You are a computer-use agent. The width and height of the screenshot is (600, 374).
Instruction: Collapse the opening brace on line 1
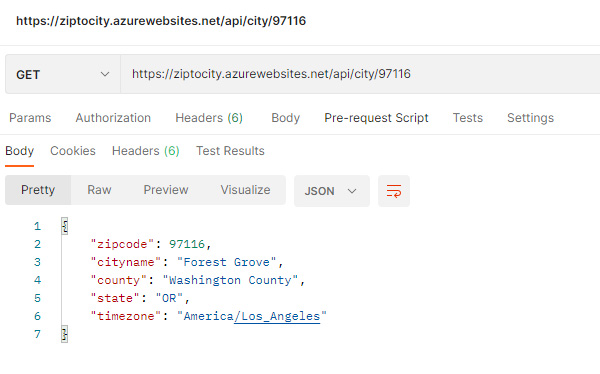pyautogui.click(x=65, y=226)
